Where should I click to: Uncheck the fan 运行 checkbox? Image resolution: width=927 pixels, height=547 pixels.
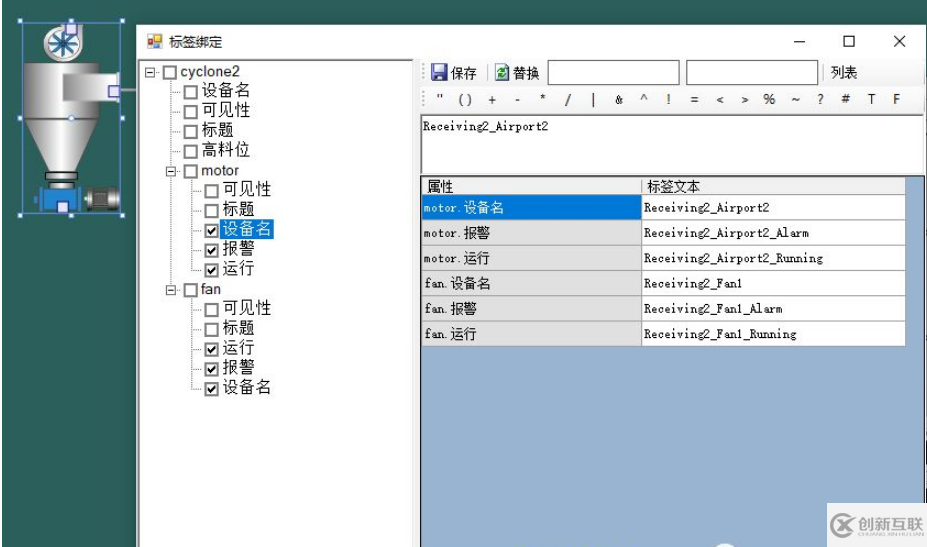[211, 349]
